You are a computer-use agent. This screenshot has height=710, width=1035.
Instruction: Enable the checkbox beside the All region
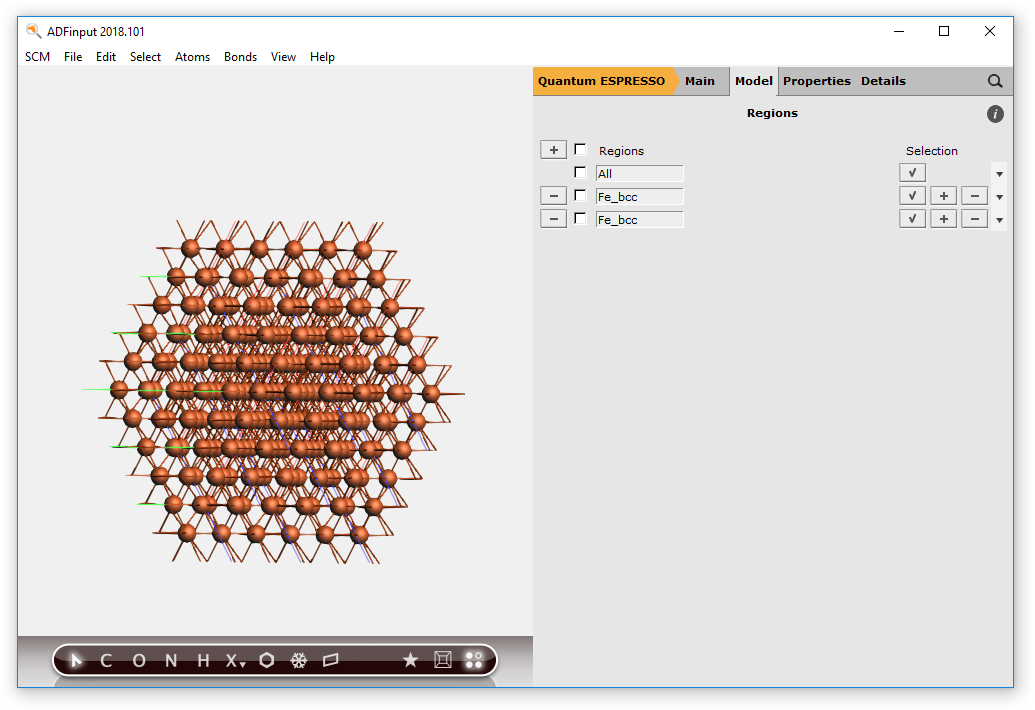tap(580, 172)
